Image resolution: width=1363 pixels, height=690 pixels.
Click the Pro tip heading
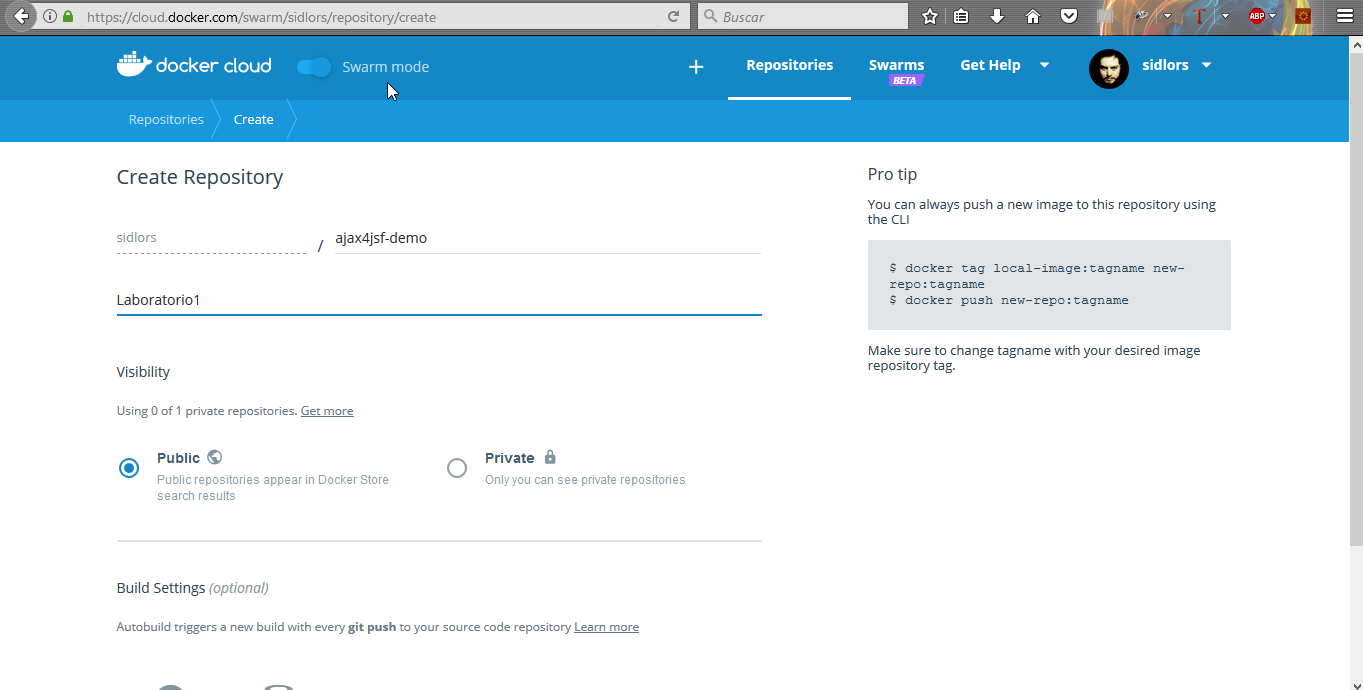pos(892,174)
